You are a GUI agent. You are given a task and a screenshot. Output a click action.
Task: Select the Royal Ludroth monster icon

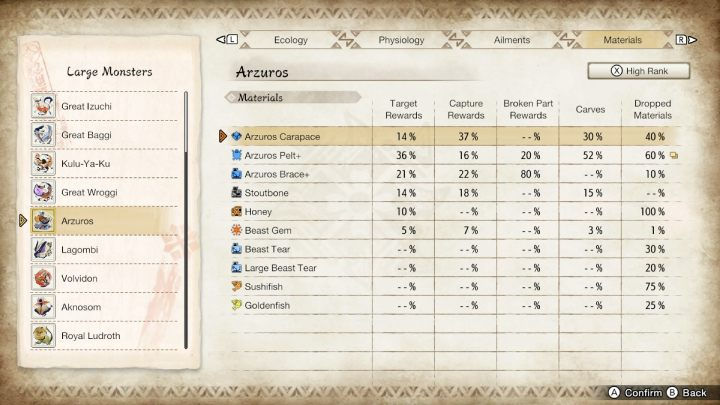(x=43, y=335)
